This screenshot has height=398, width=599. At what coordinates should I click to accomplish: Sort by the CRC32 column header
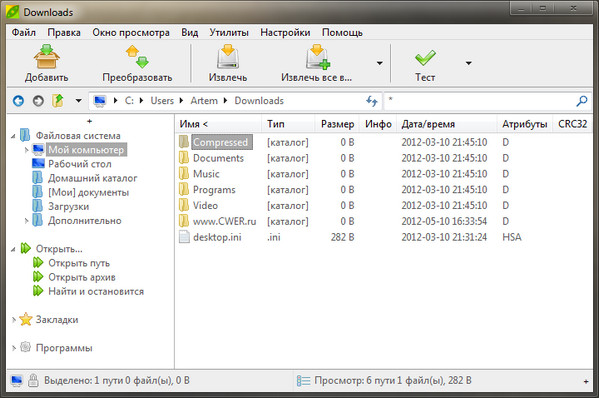pos(572,124)
